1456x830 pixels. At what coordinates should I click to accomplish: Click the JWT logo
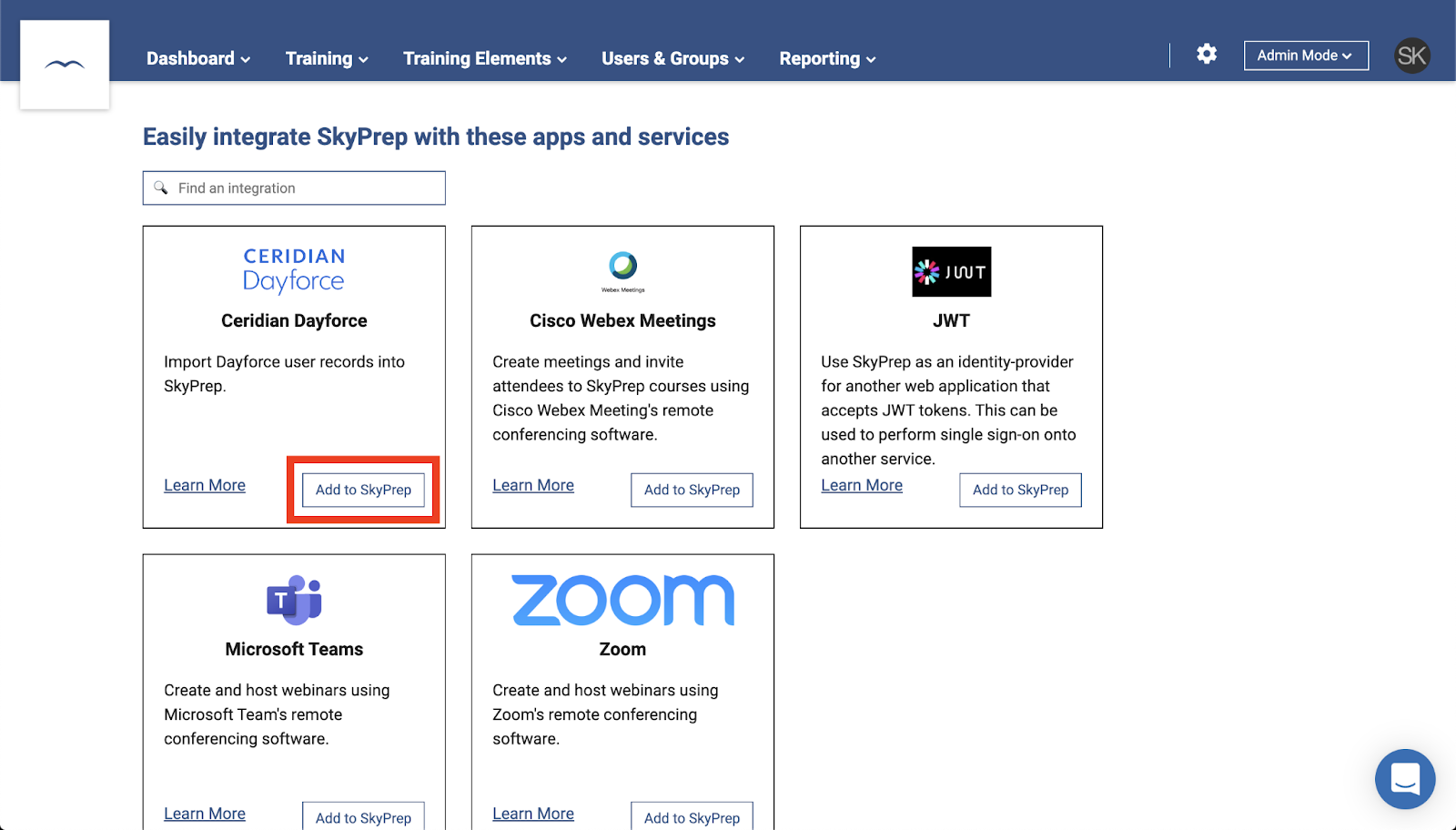952,271
